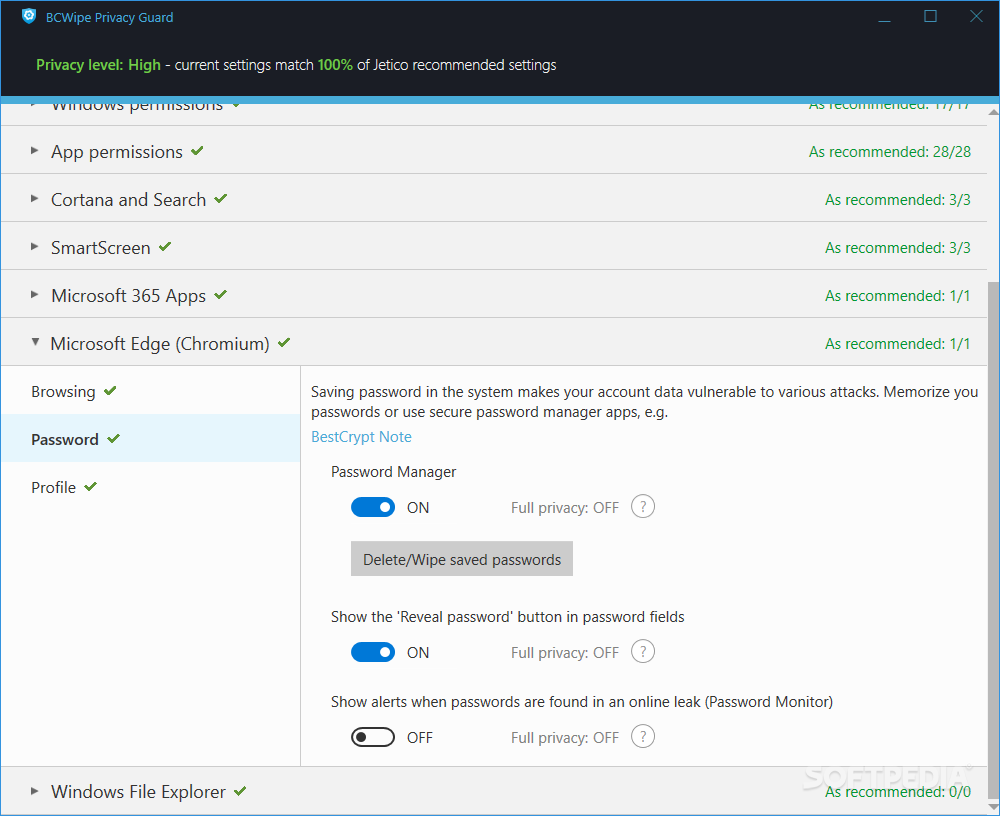Click 'Full privacy: OFF' under Reveal password setting
The height and width of the screenshot is (816, 1000).
564,653
